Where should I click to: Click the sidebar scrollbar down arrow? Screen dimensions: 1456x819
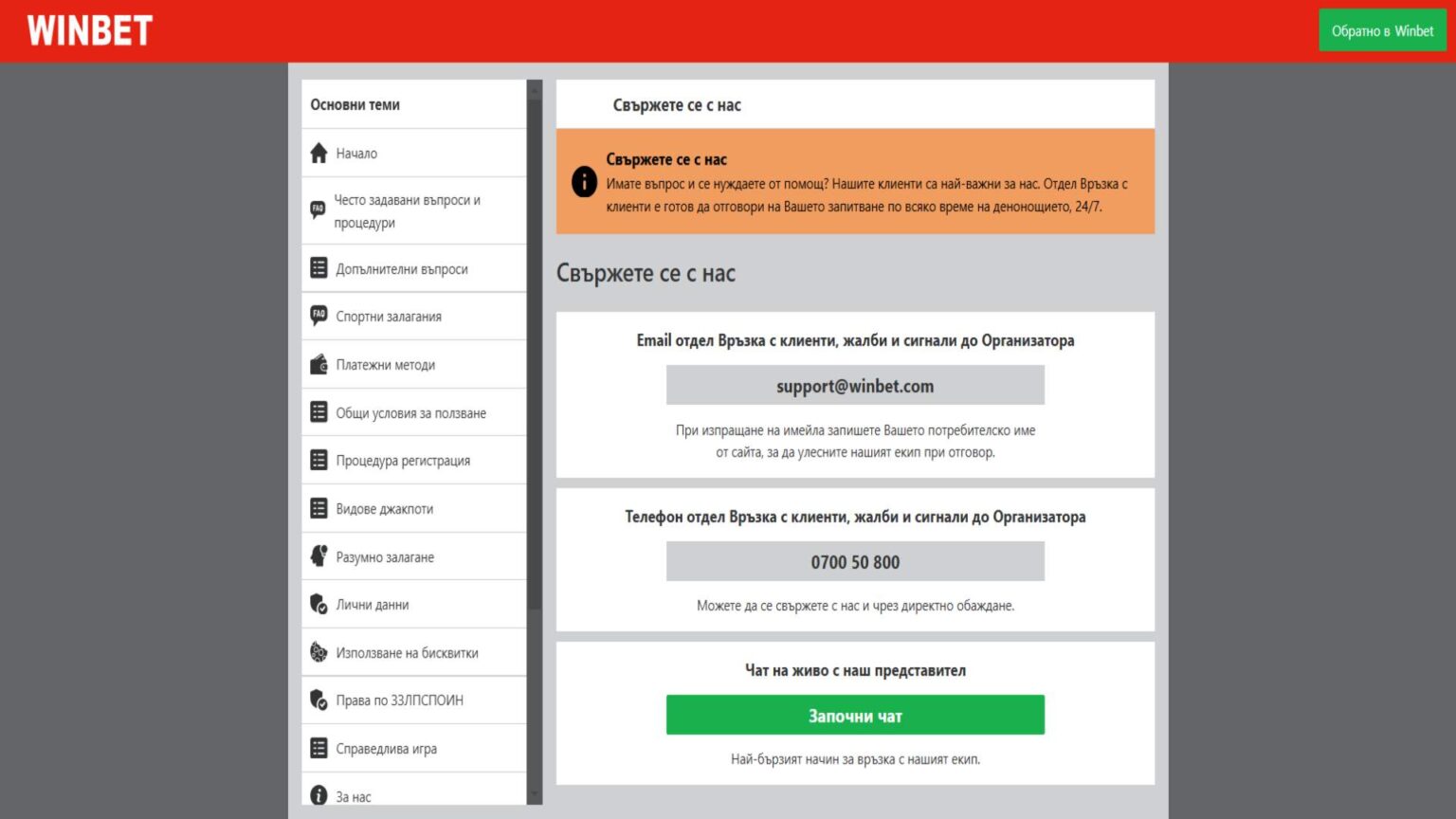click(535, 795)
